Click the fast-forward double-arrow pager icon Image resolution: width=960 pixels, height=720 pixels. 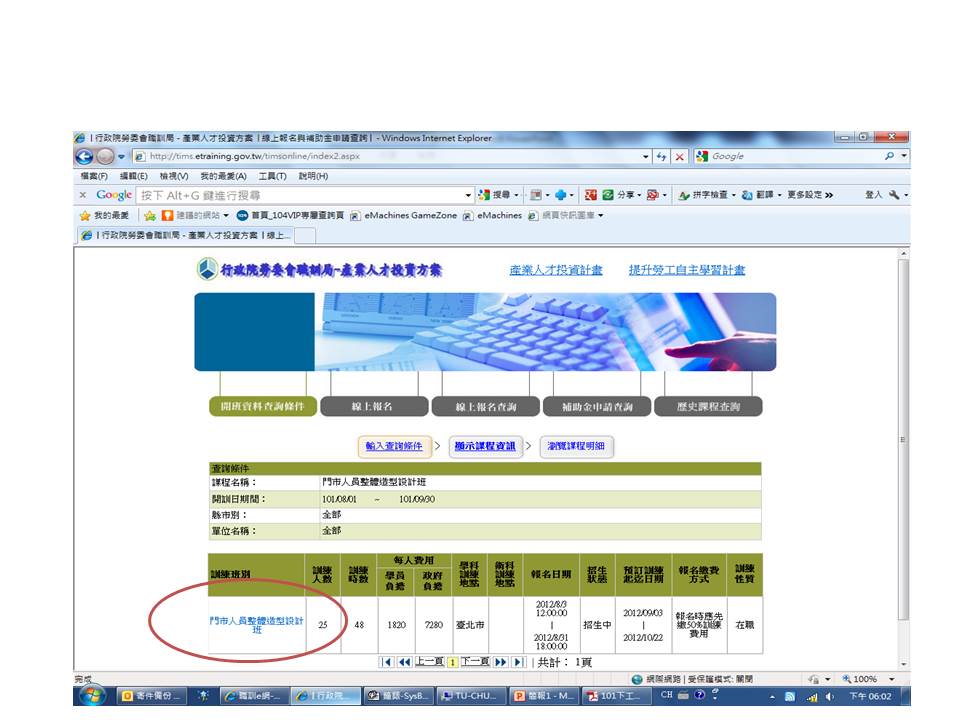coord(500,662)
